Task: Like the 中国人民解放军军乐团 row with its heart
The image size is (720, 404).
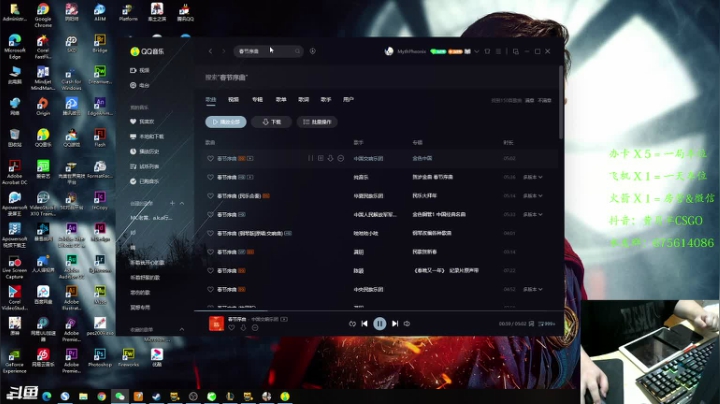Action: [210, 214]
